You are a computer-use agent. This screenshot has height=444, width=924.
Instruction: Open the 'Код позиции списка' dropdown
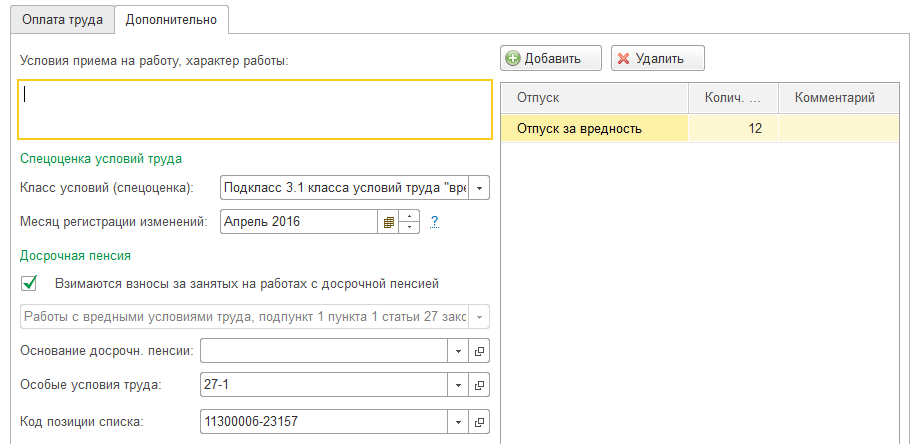[460, 421]
